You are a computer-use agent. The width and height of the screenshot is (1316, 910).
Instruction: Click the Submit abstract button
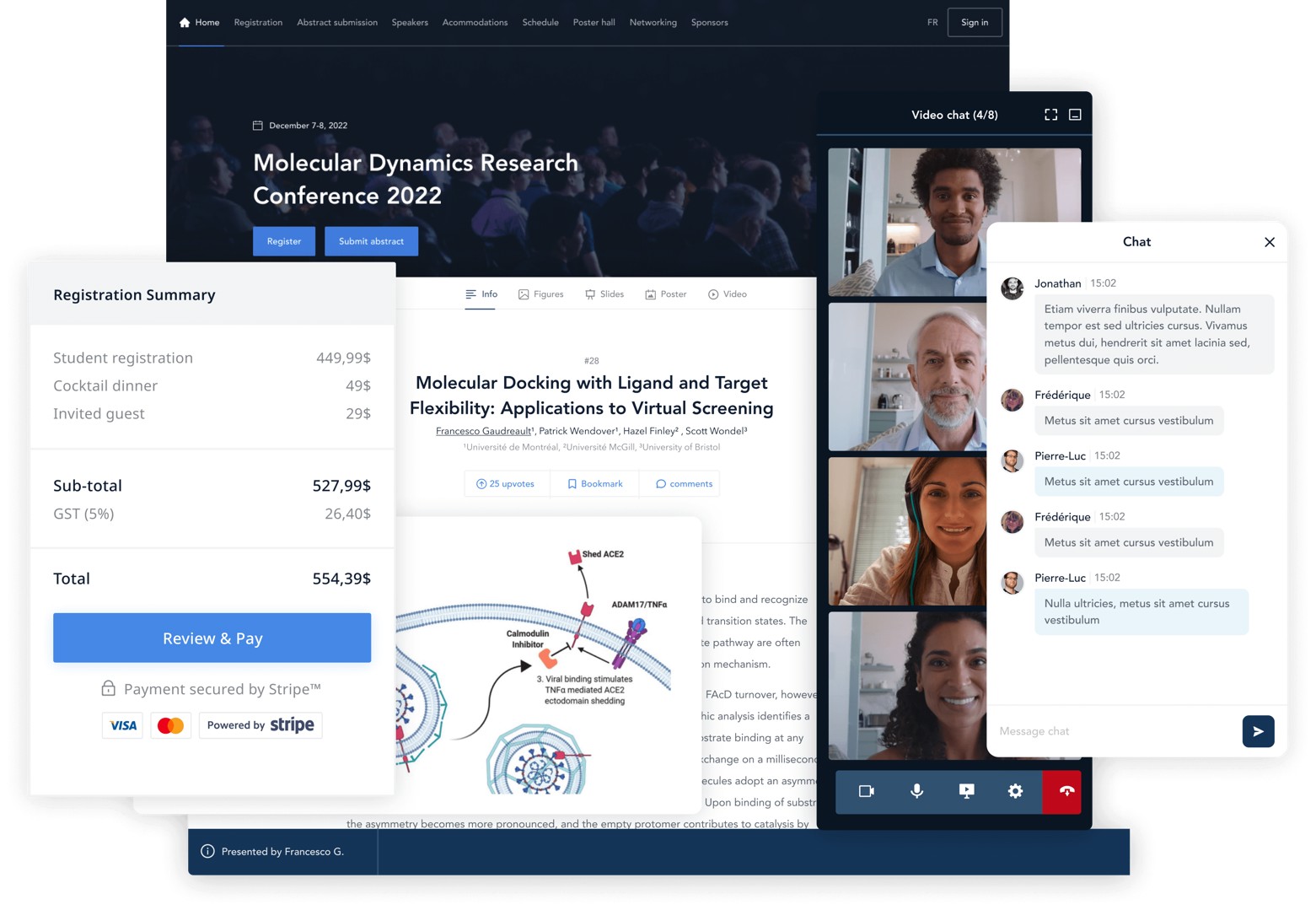click(x=371, y=241)
